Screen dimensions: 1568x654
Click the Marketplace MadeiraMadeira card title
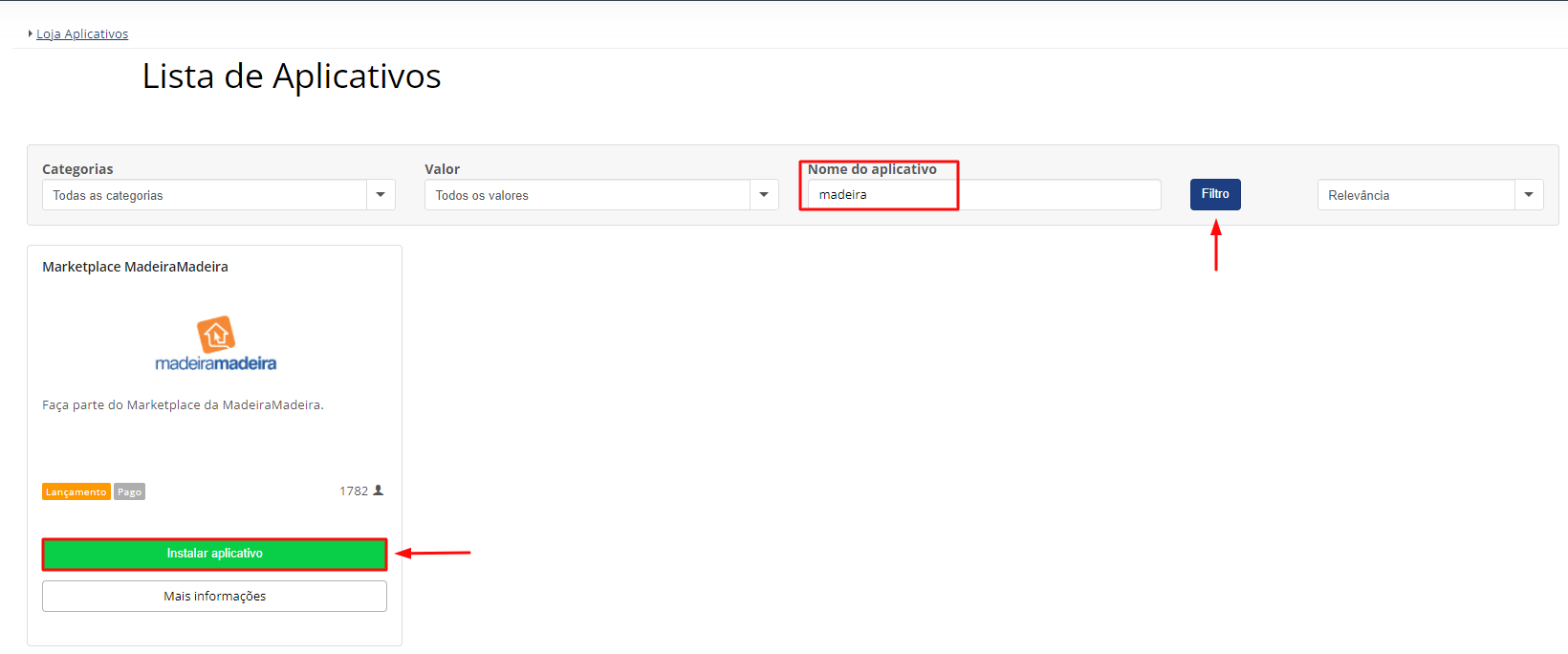[135, 267]
